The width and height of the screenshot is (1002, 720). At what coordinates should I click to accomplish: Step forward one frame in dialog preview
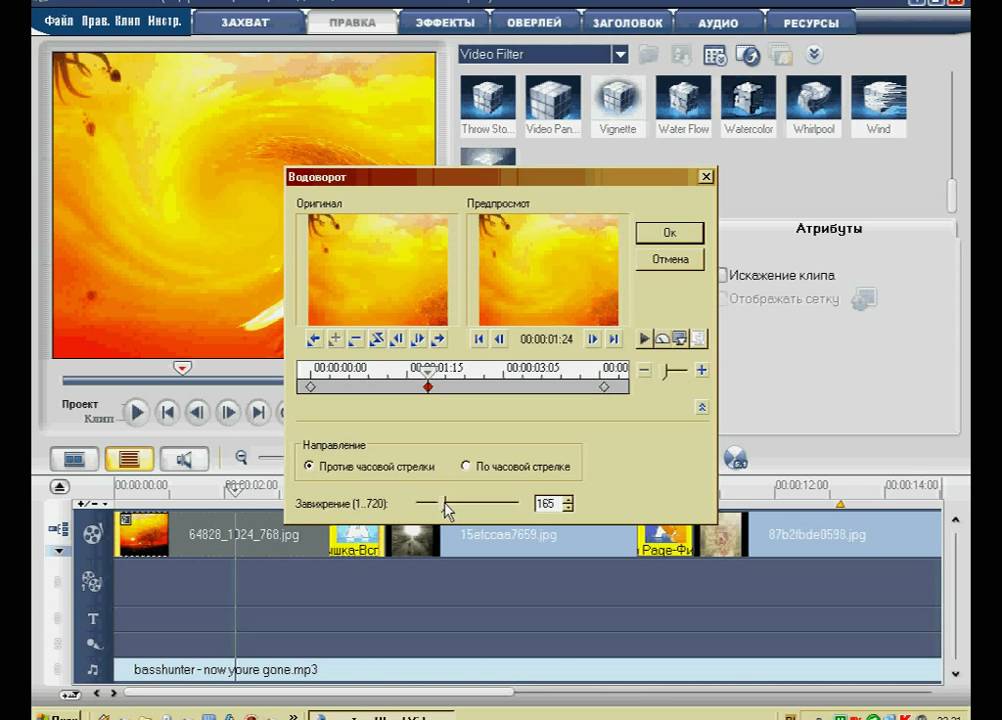(593, 339)
